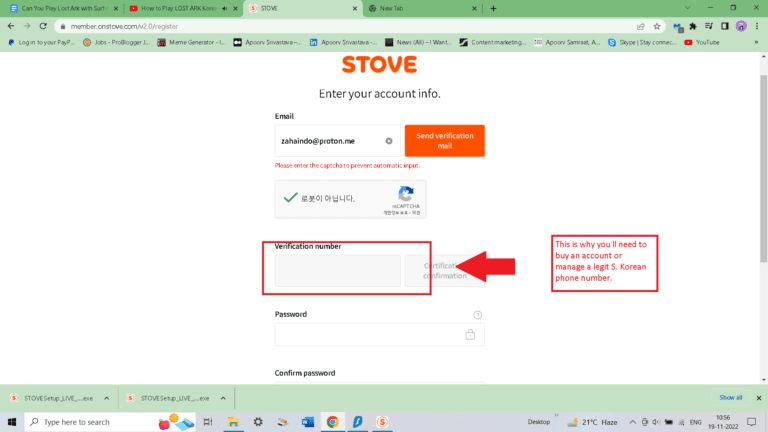The image size is (768, 432).
Task: Open the News (All) bookmark
Action: 418,43
